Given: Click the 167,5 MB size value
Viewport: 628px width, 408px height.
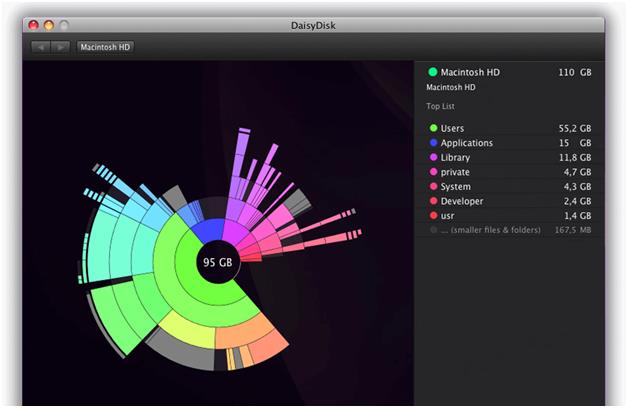Looking at the screenshot, I should point(573,230).
